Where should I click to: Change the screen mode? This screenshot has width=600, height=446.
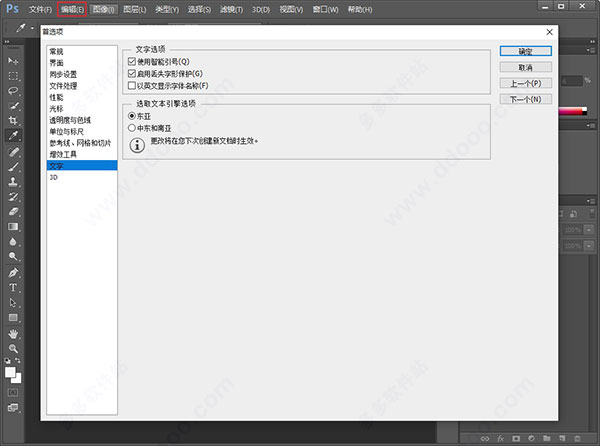pyautogui.click(x=13, y=408)
